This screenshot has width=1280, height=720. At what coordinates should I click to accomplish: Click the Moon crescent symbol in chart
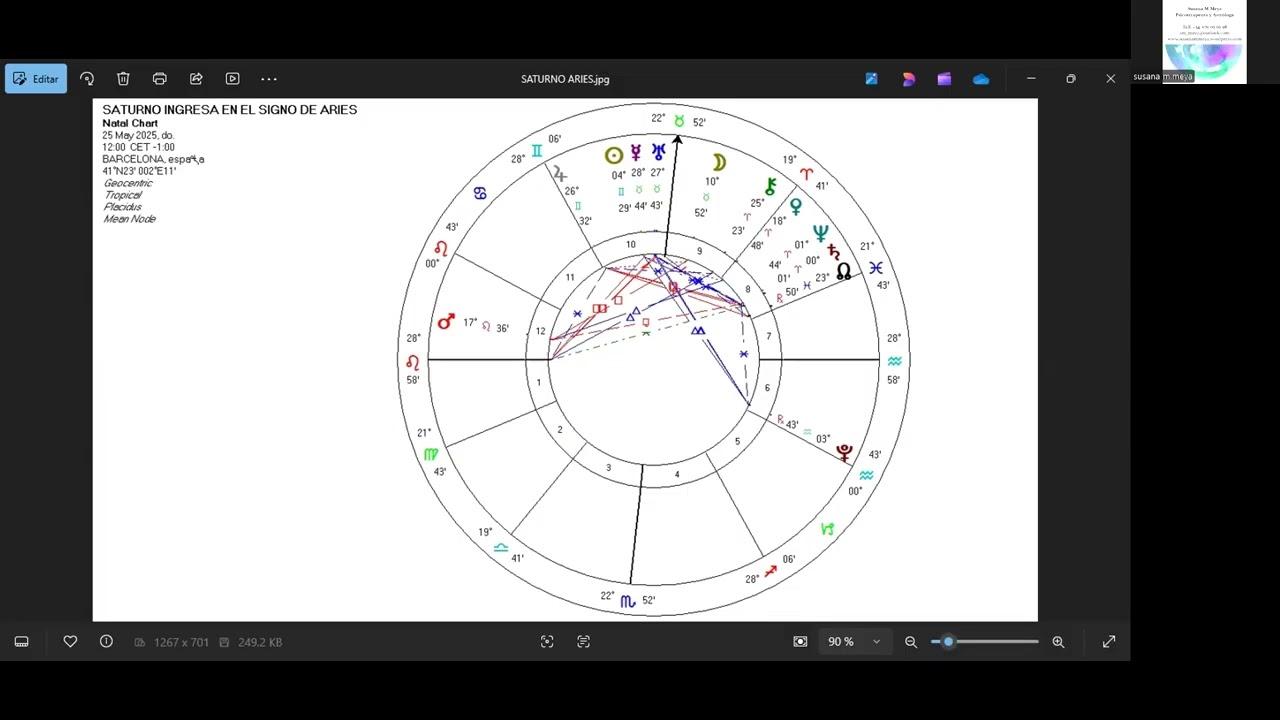click(x=719, y=163)
